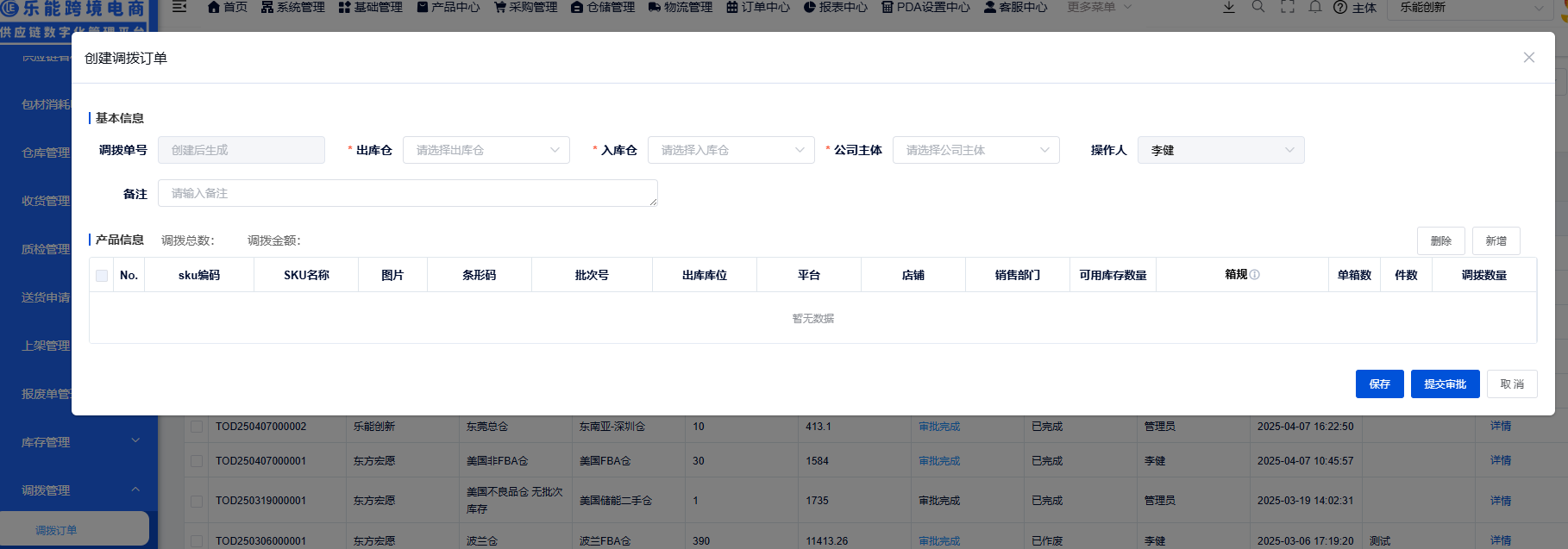Screen dimensions: 1568x549
Task: Open the 出库仓 dropdown
Action: pos(486,150)
